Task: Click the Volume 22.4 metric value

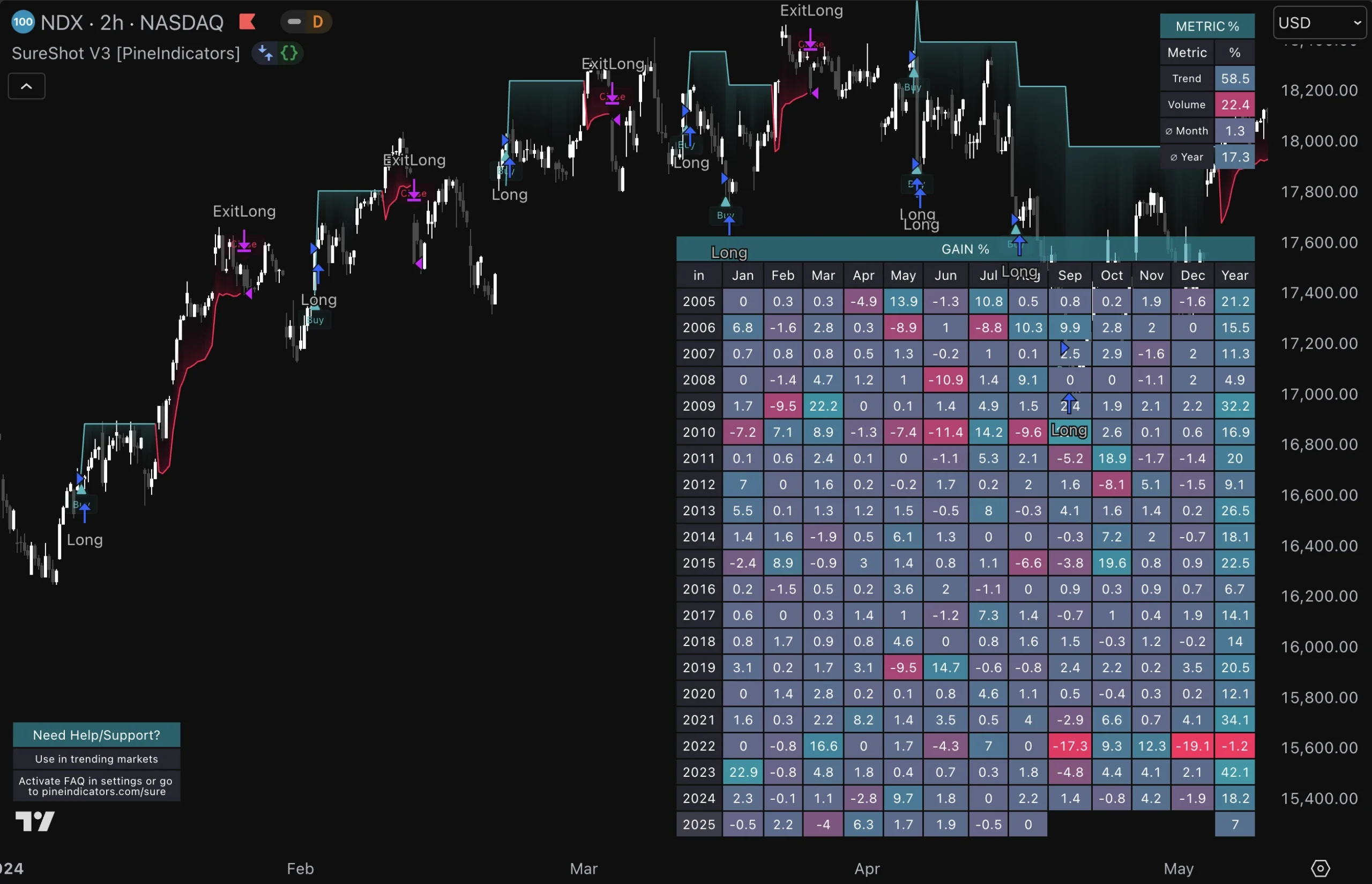Action: tap(1235, 105)
